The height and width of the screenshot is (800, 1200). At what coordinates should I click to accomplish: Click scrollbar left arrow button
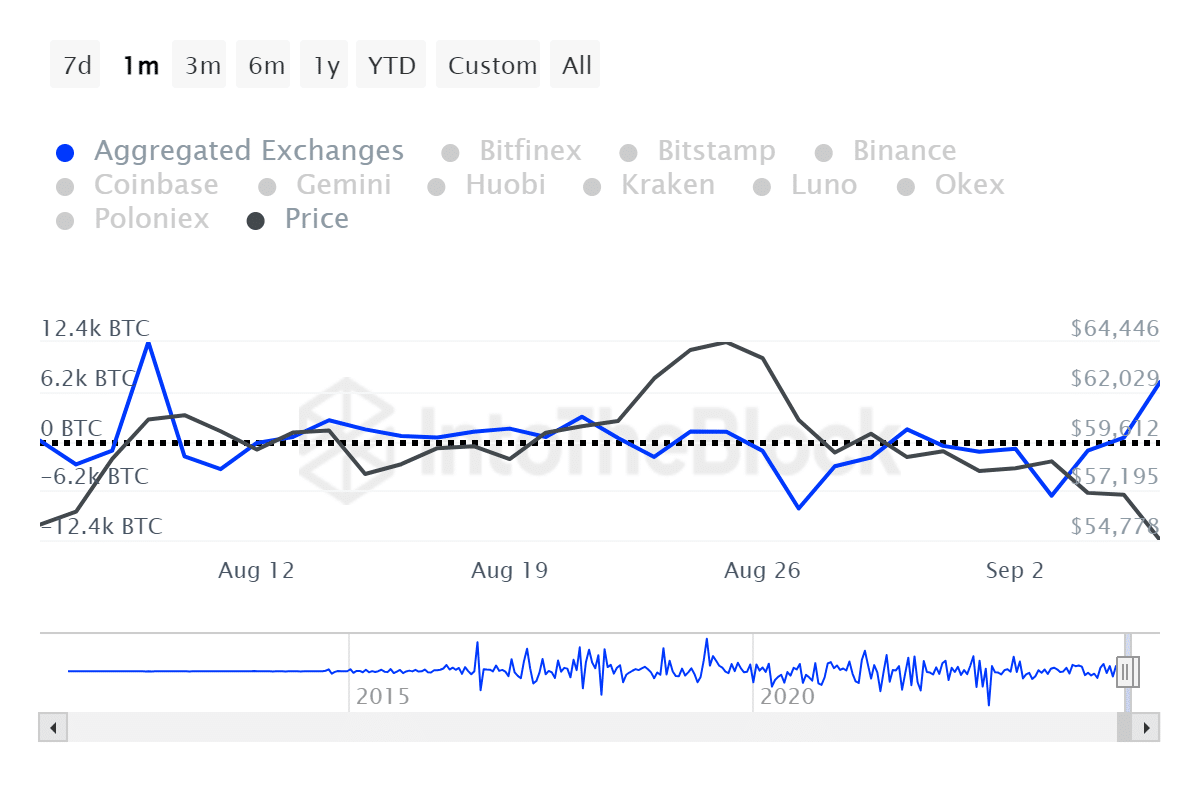click(53, 727)
